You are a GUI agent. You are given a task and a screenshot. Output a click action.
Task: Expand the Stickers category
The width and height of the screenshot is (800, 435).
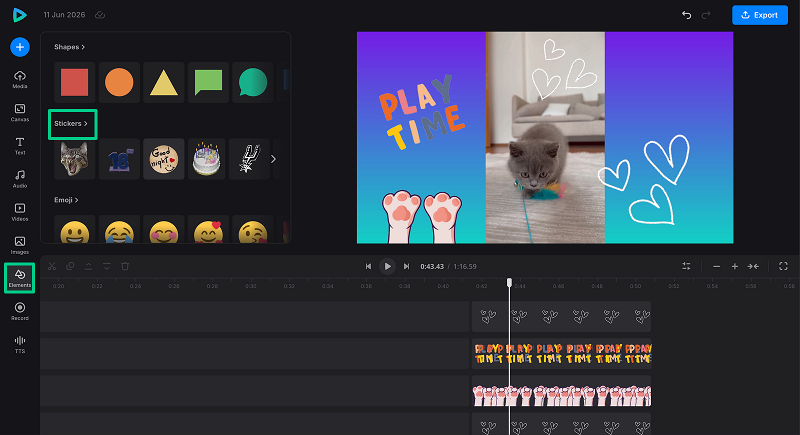(71, 123)
